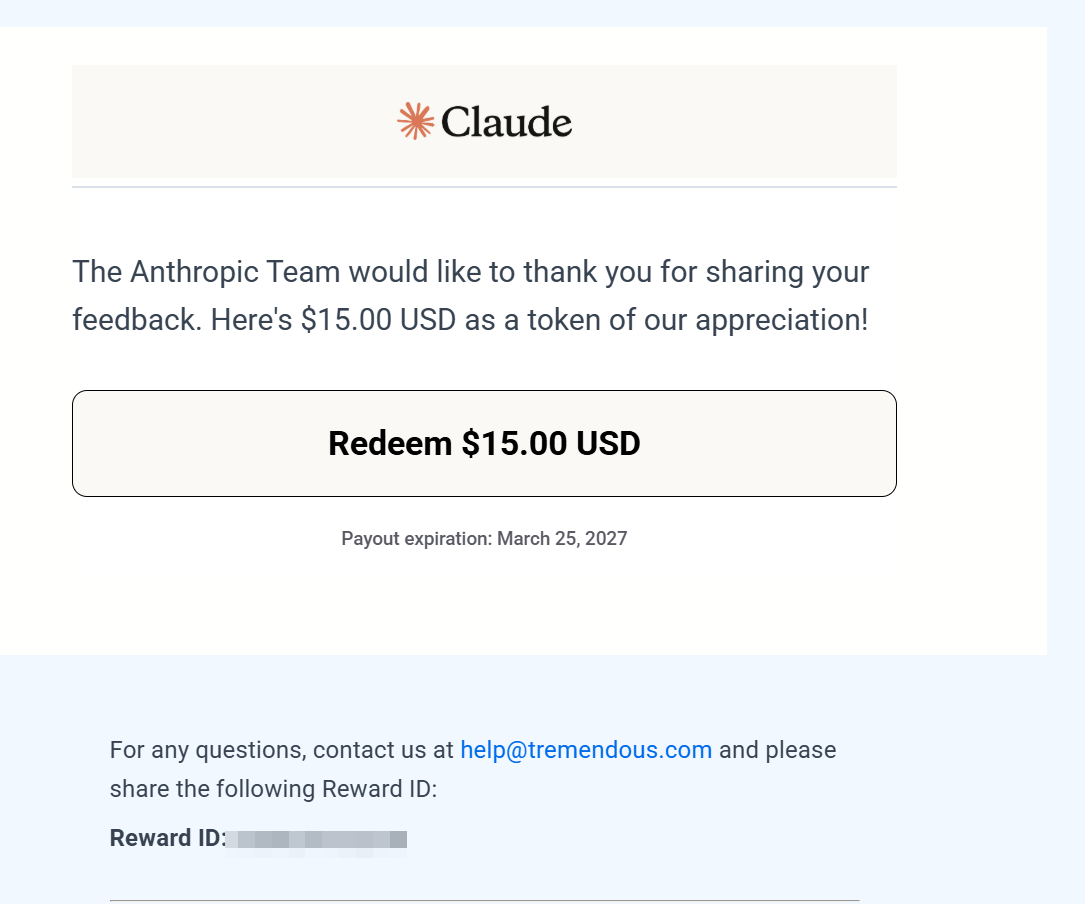Click the Payout expiration label

[x=417, y=539]
